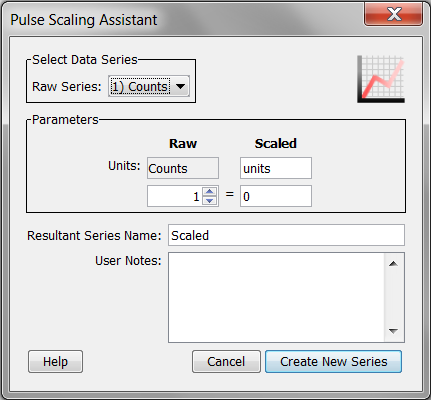Click User Notes scrollbar down arrow
Screen dimensions: 431x400
pos(393,331)
